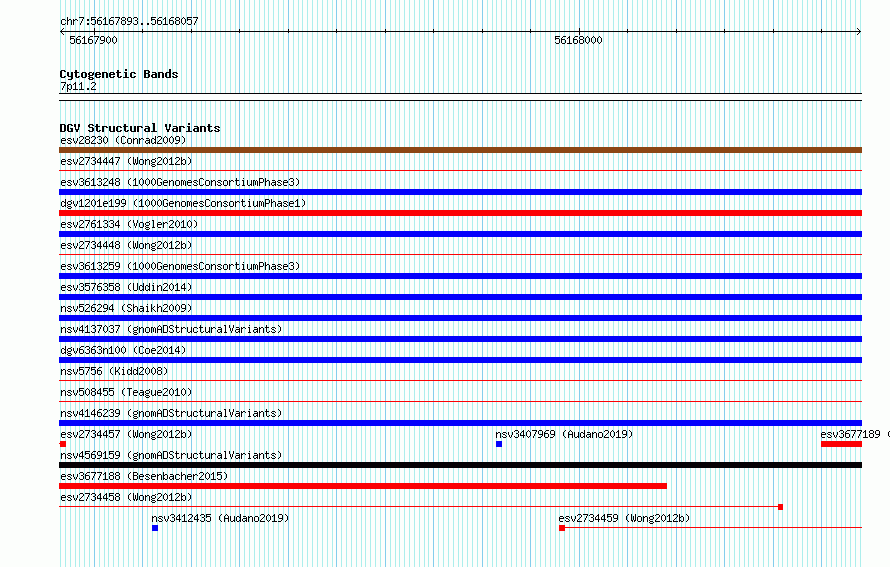Open the dgv1201e199 (1000GenomesConsortiumPhase1) variant label
890x567 pixels.
(183, 203)
